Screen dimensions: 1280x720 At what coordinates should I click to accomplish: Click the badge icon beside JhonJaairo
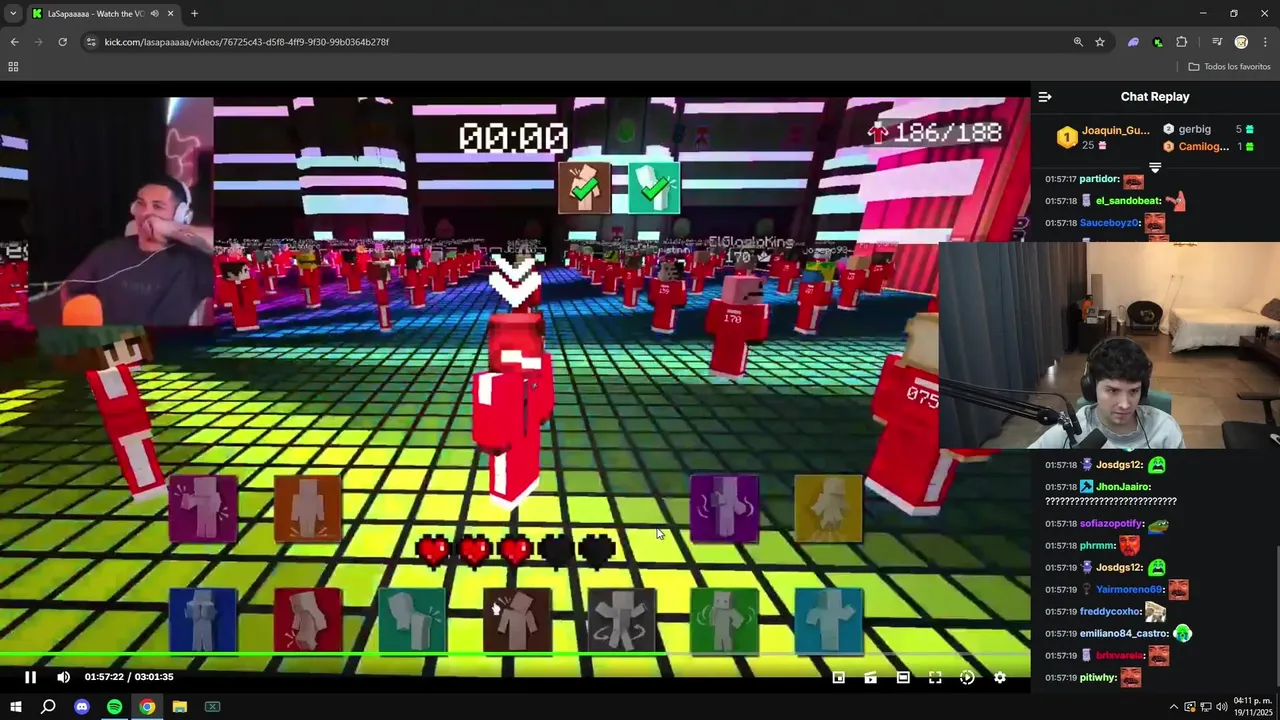(1087, 487)
